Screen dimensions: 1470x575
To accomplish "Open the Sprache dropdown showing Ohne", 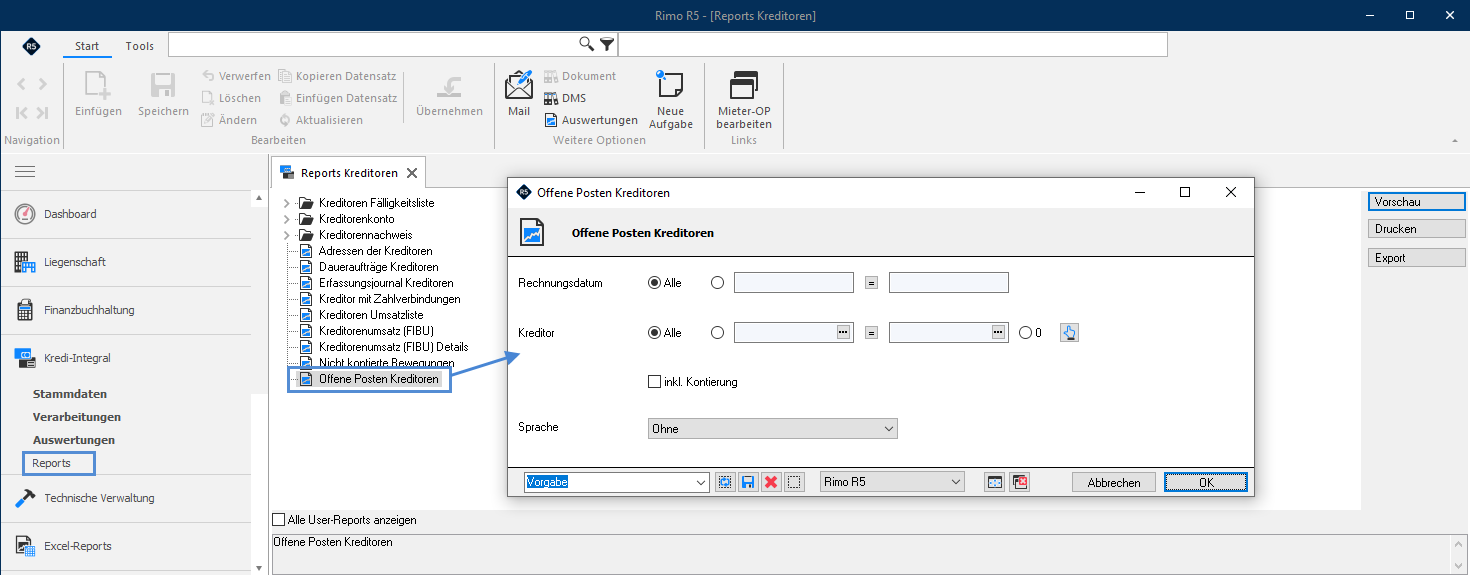I will (x=773, y=428).
